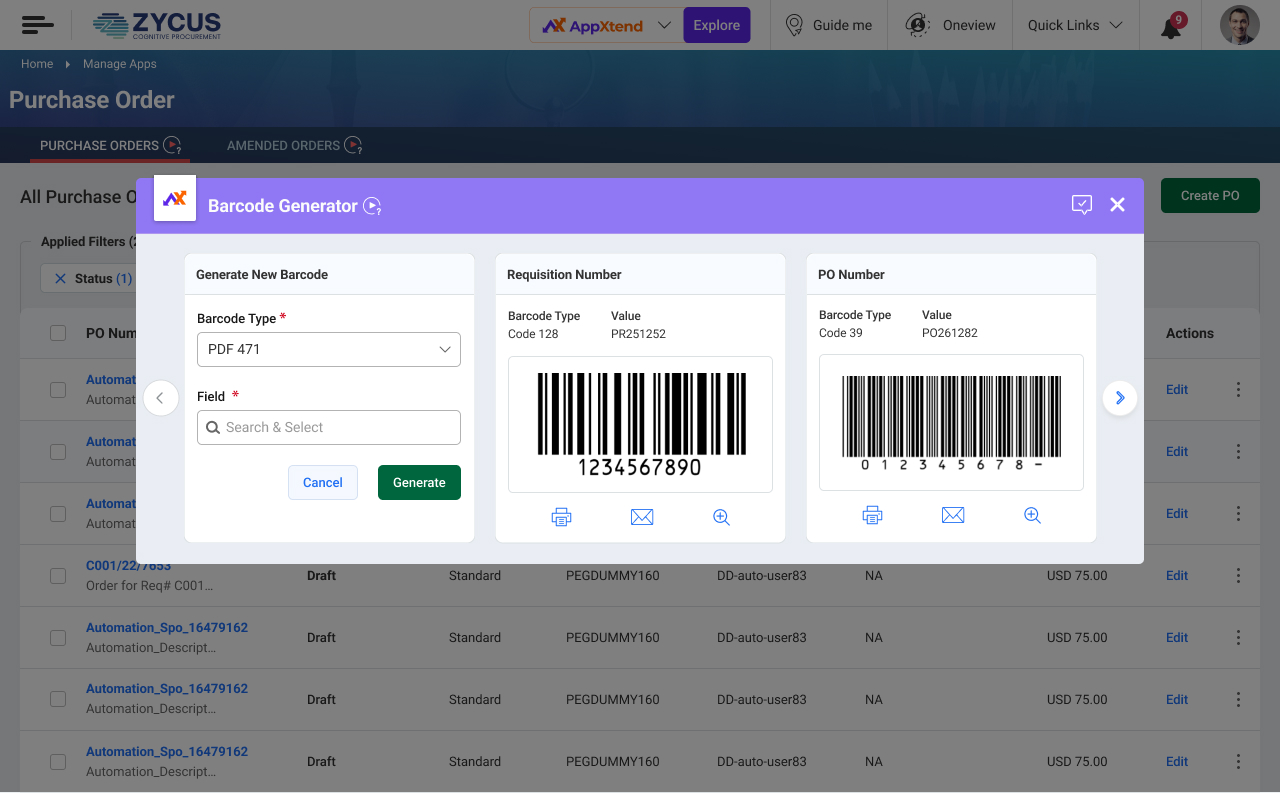Open feedback icon in Barcode Generator header

click(1082, 205)
